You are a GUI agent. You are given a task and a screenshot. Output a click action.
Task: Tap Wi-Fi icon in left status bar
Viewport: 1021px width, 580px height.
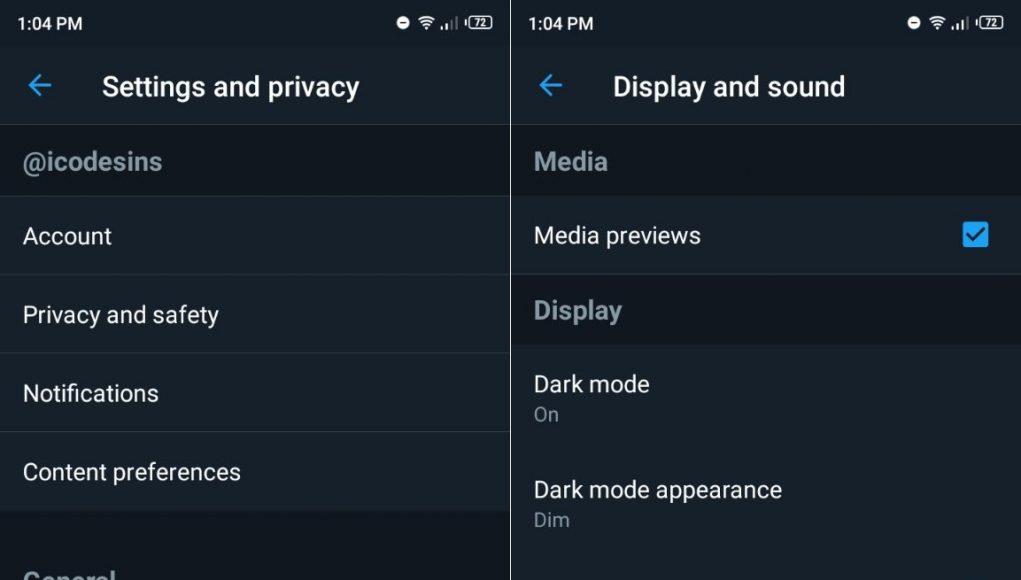[426, 23]
